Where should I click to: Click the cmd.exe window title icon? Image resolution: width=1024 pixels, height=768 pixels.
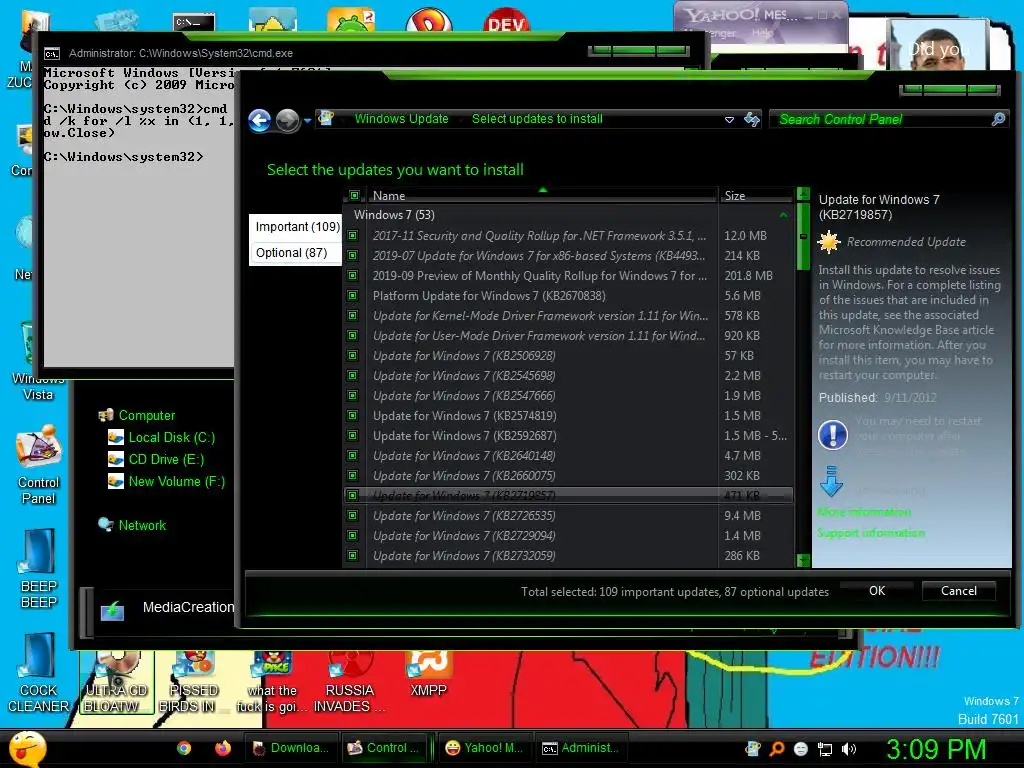(x=52, y=54)
